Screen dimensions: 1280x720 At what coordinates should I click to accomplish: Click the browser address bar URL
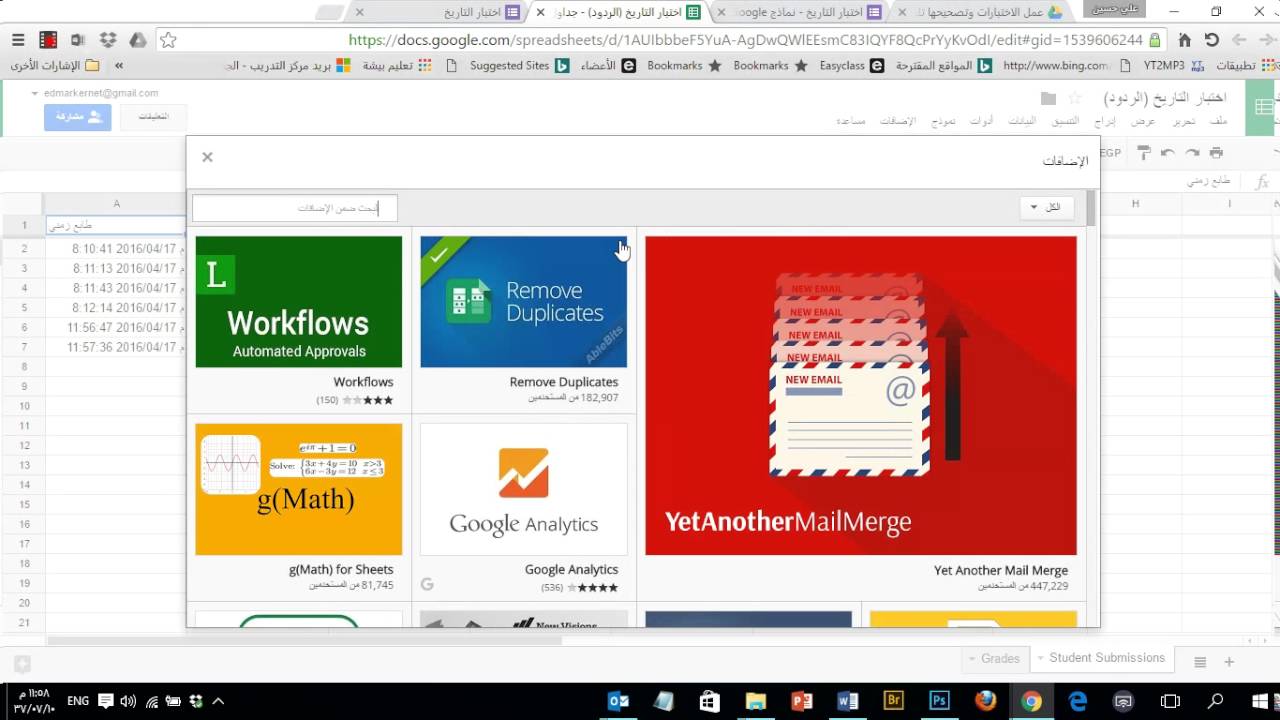(745, 40)
